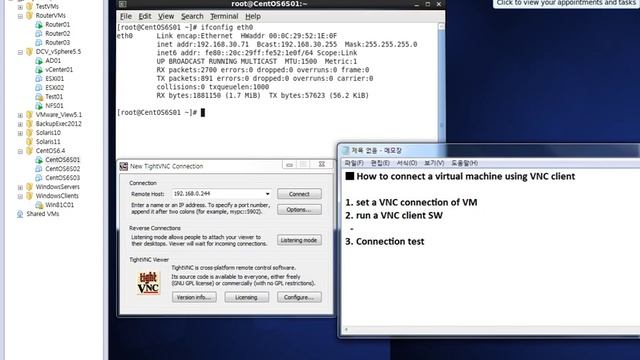The width and height of the screenshot is (640, 360).
Task: Open terminal Help menu
Action: pos(253,16)
